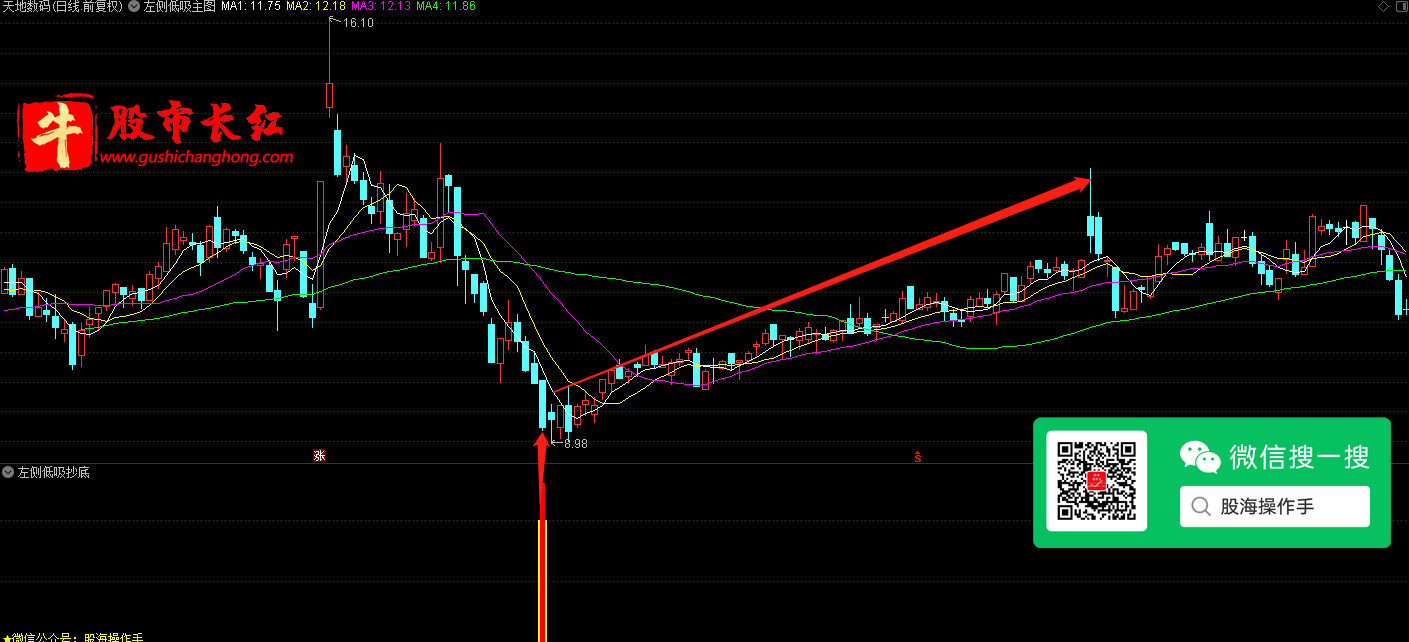Image resolution: width=1409 pixels, height=642 pixels.
Task: Click the stock title 天地数码(日线.前复权)
Action: 63,6
